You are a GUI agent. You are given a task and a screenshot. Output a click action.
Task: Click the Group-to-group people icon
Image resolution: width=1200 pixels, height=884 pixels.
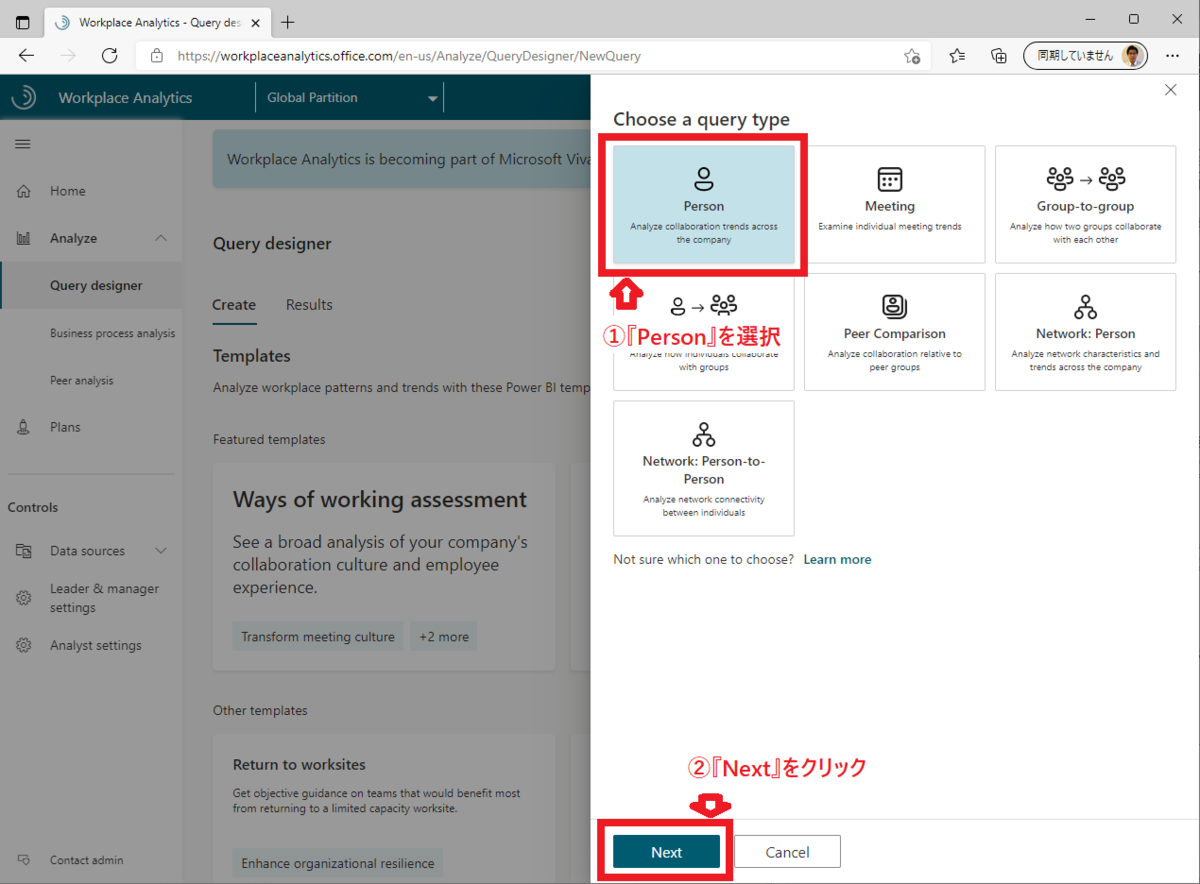(x=1085, y=179)
